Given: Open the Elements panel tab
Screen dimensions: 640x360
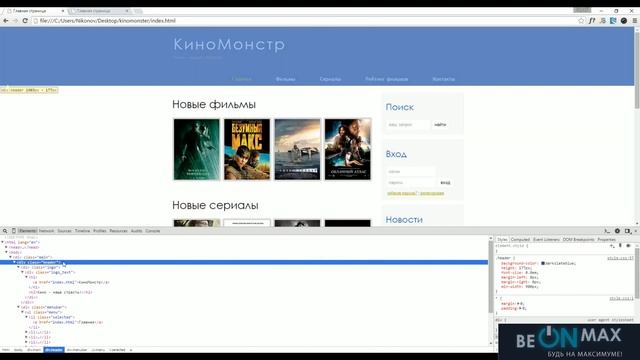Looking at the screenshot, I should click(28, 231).
